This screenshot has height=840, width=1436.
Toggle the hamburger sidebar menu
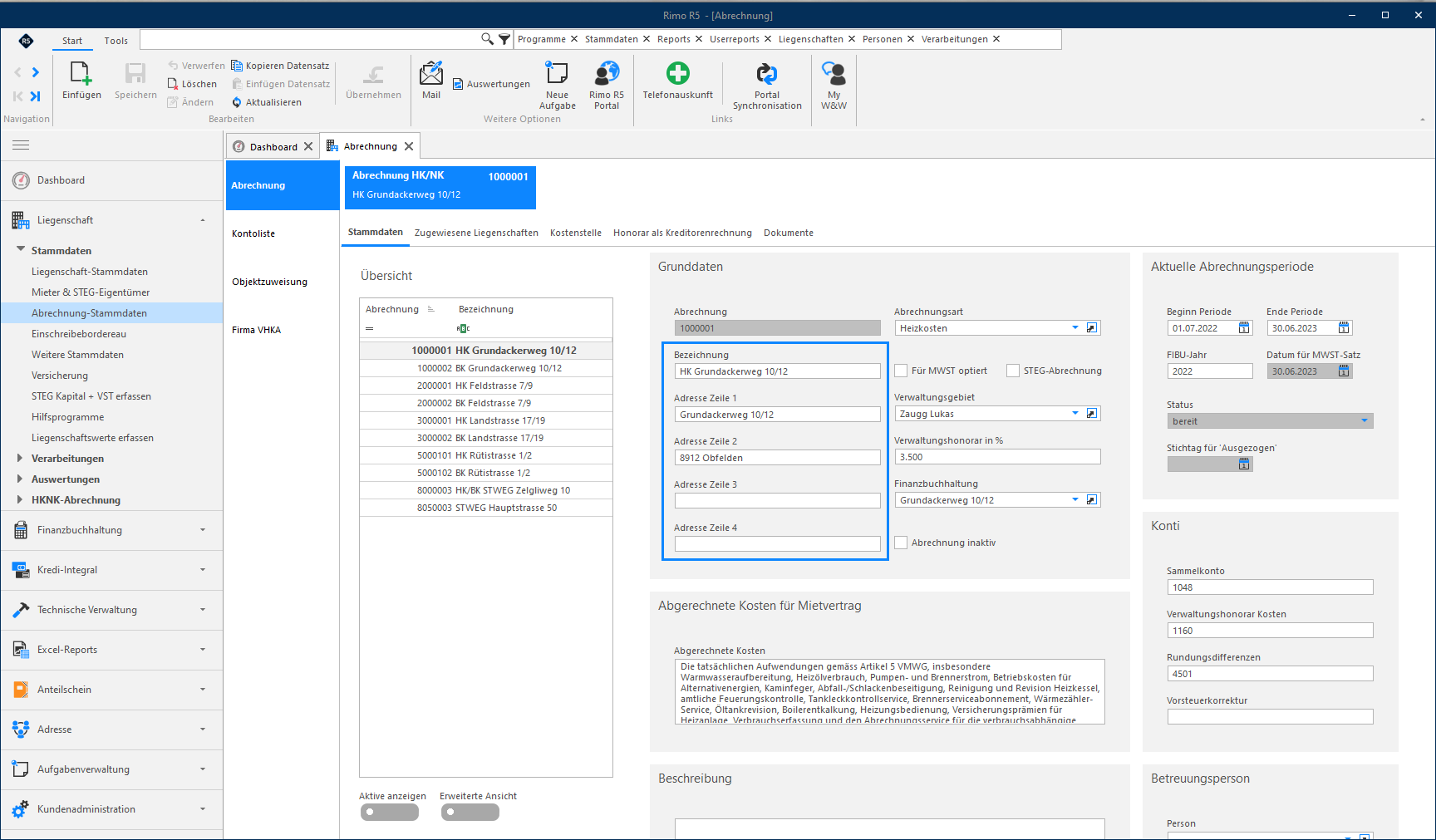pos(21,145)
